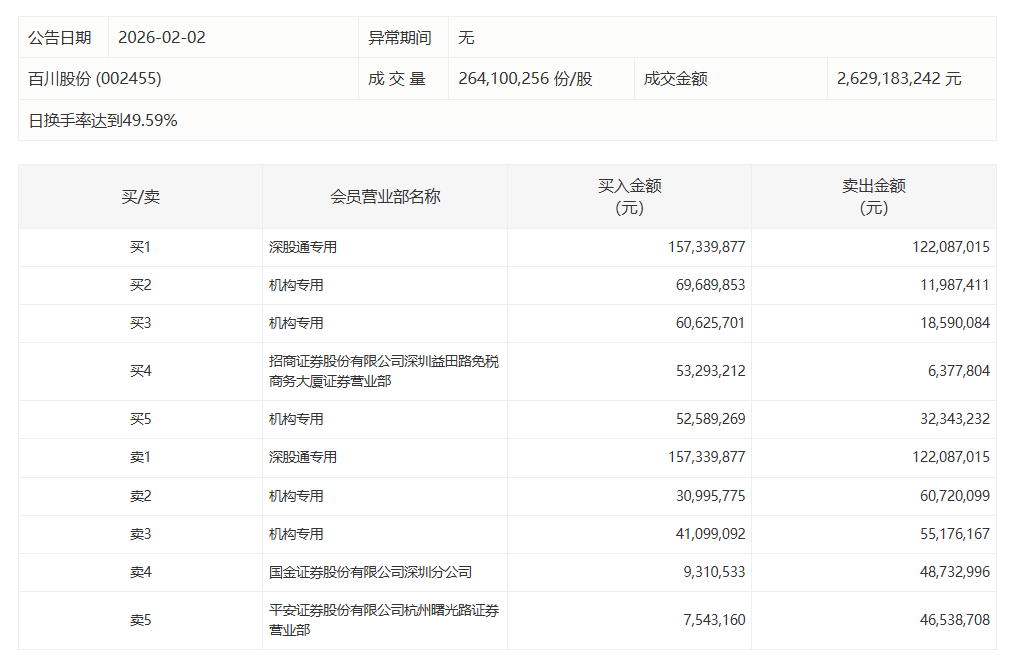This screenshot has height=670, width=1019.
Task: Click the stock name 百川股份 (002455)
Action: coord(95,78)
